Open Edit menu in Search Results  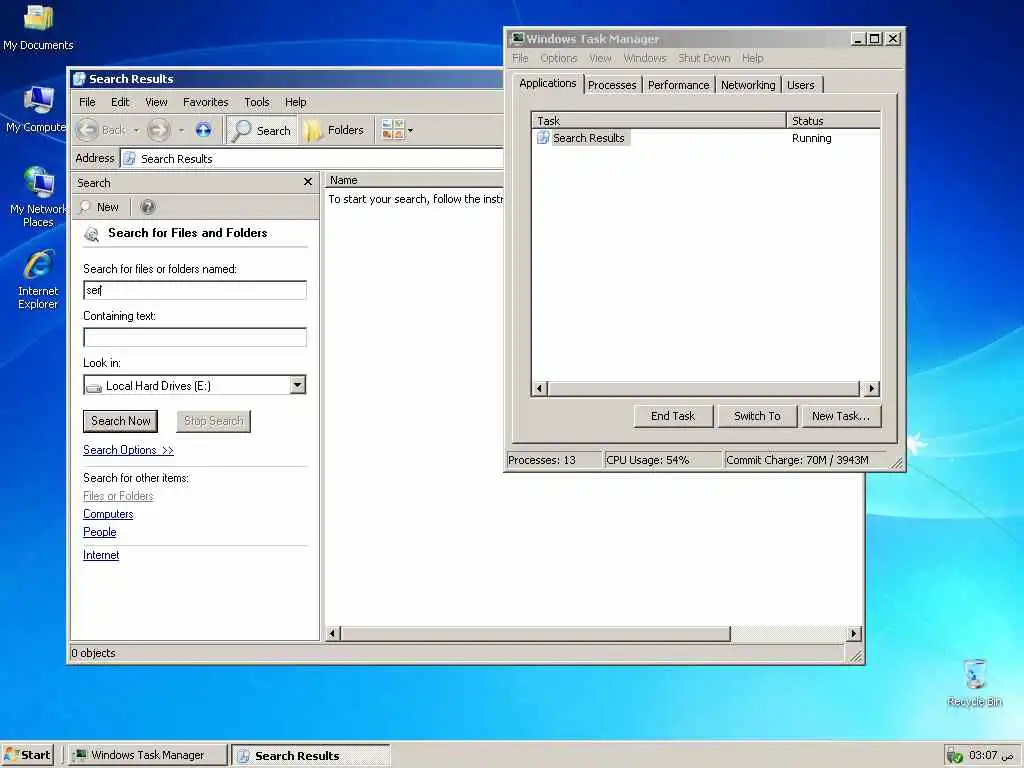click(120, 103)
